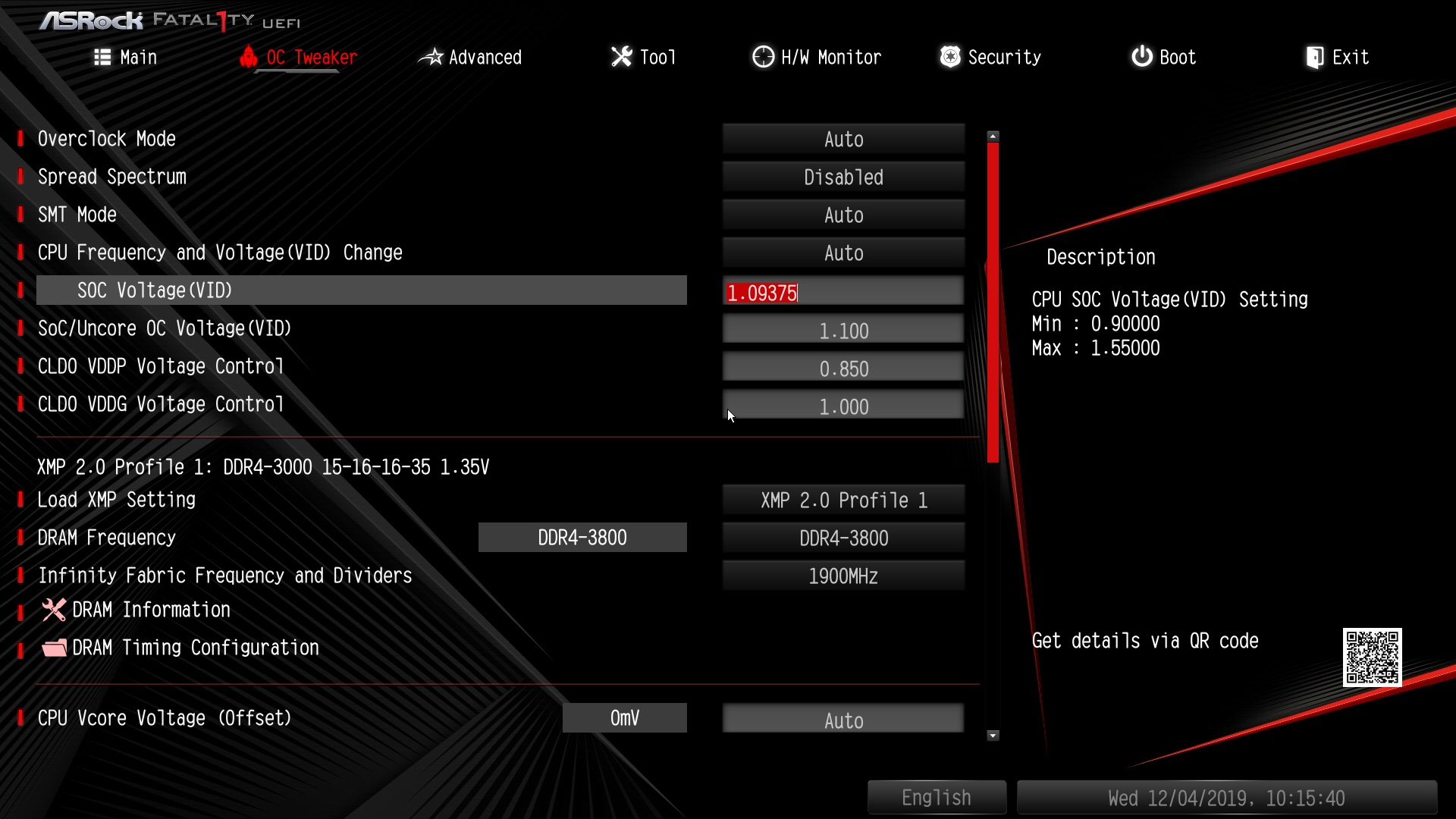Image resolution: width=1456 pixels, height=819 pixels.
Task: Switch to the Advanced tab
Action: 470,57
